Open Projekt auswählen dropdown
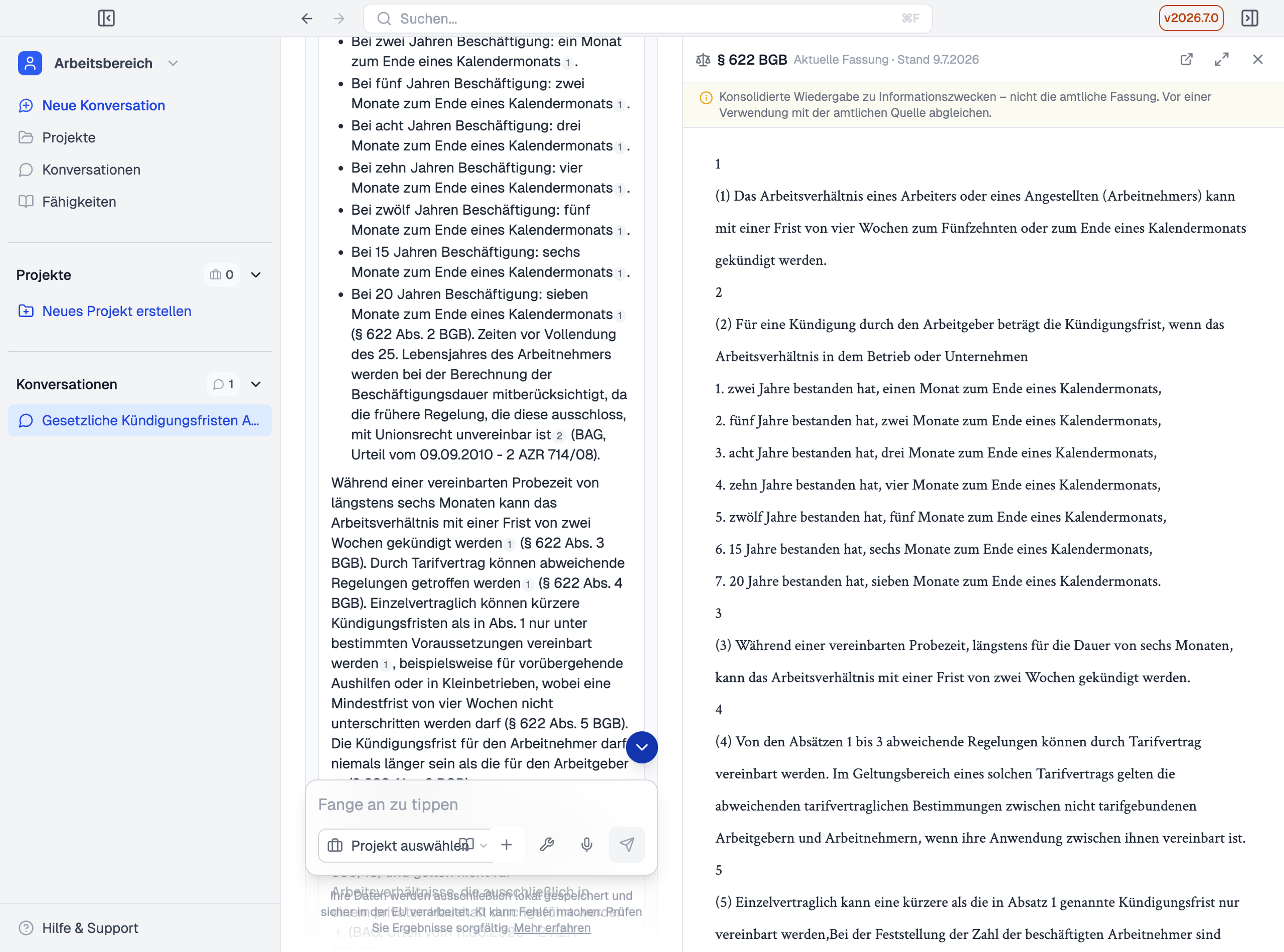This screenshot has width=1284, height=952. tap(406, 845)
